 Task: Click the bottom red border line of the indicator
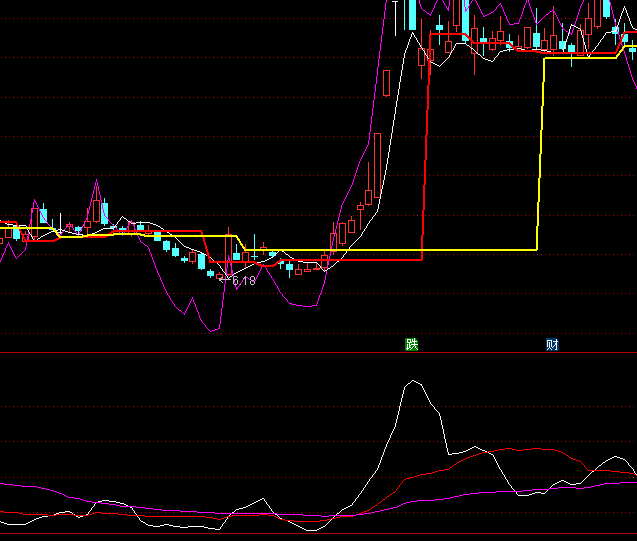(300, 533)
